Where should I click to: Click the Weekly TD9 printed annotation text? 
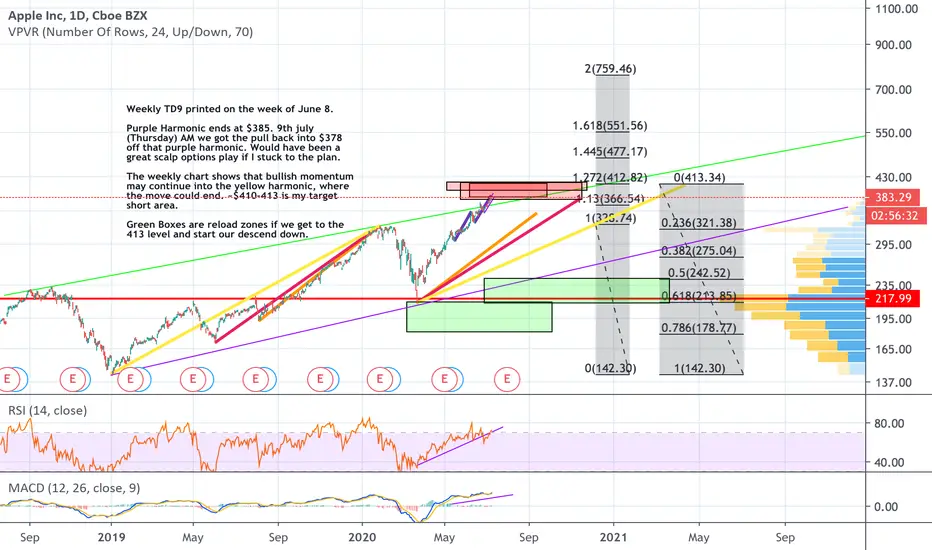[x=230, y=109]
